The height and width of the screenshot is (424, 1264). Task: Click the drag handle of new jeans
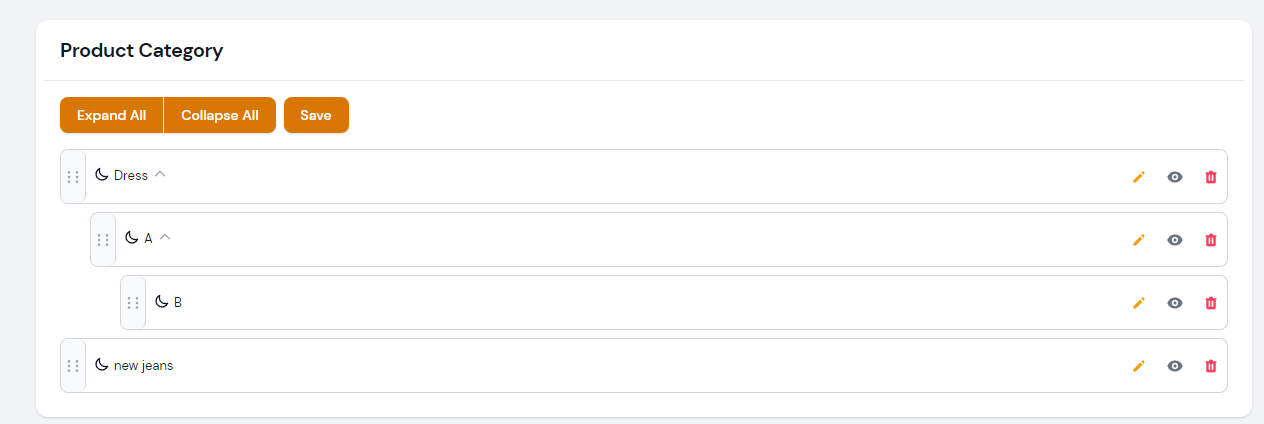(x=73, y=366)
